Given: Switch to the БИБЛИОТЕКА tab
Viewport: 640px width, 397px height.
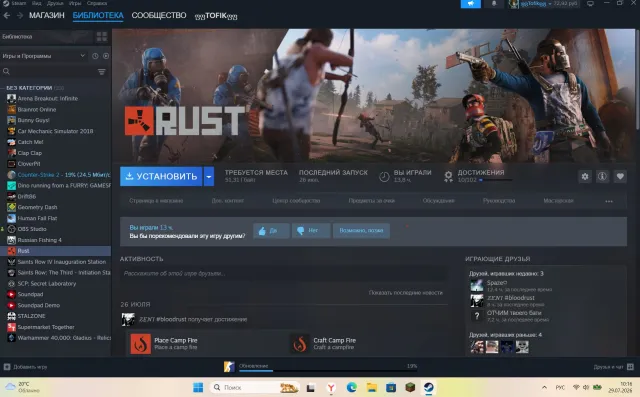Looking at the screenshot, I should 98,16.
